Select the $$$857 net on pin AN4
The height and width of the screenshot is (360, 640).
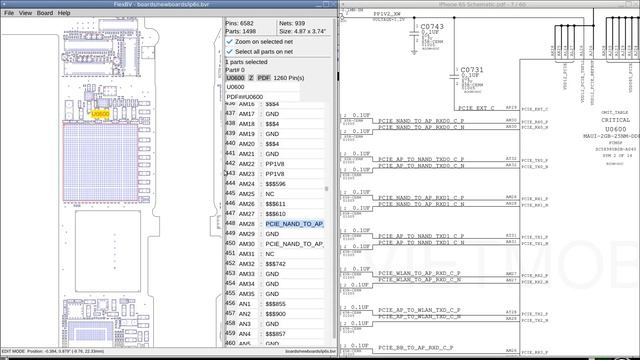coord(276,334)
